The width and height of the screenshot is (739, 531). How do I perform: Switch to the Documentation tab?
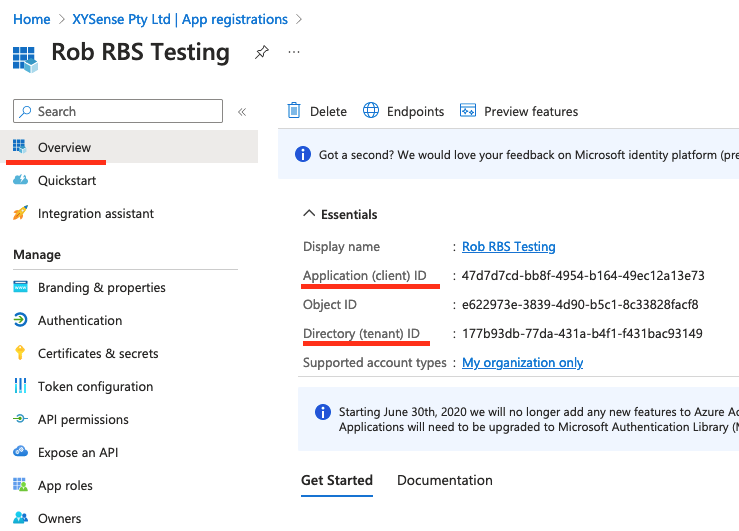445,481
